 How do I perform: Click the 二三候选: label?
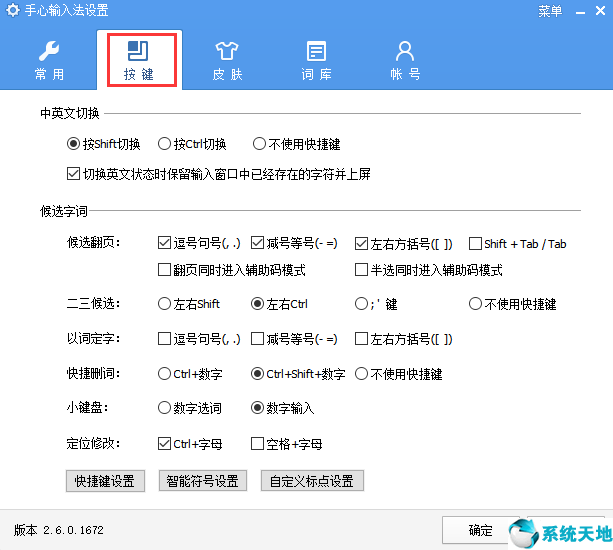(93, 303)
